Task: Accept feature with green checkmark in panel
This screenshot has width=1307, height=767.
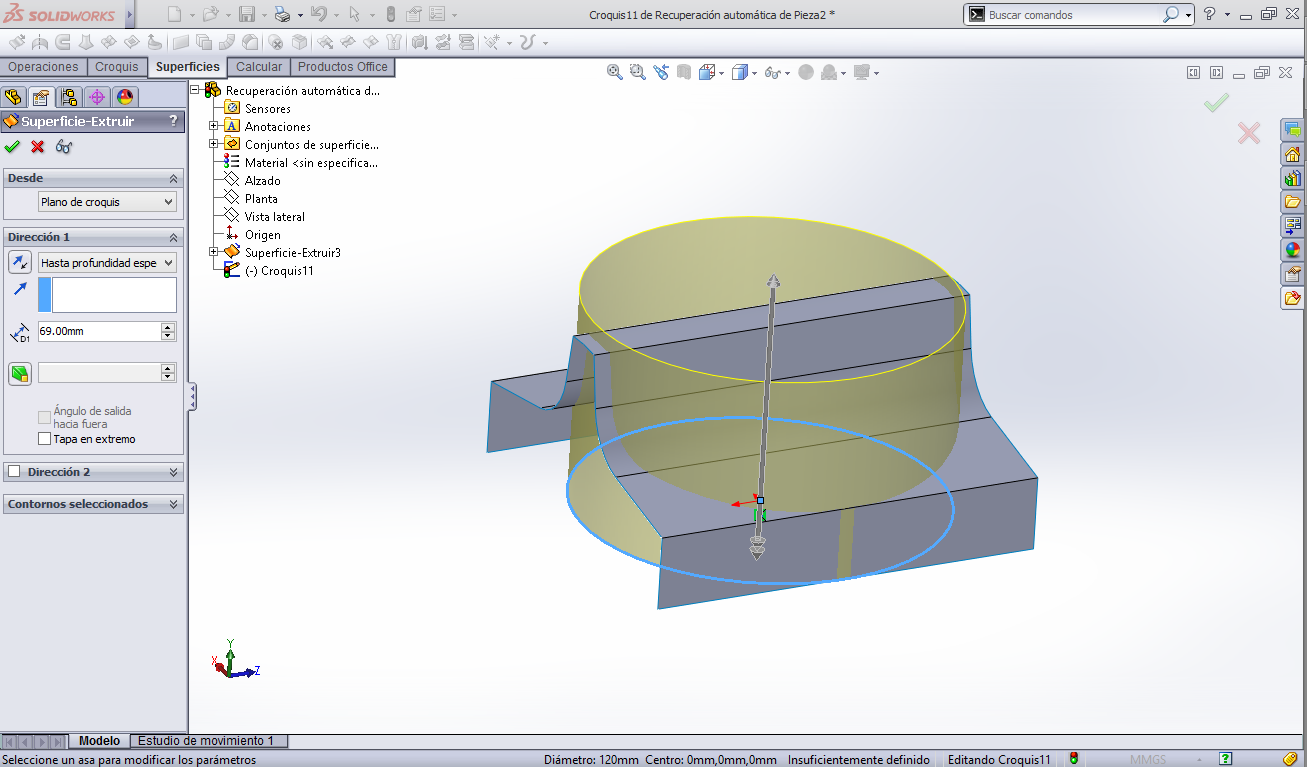Action: [12, 147]
